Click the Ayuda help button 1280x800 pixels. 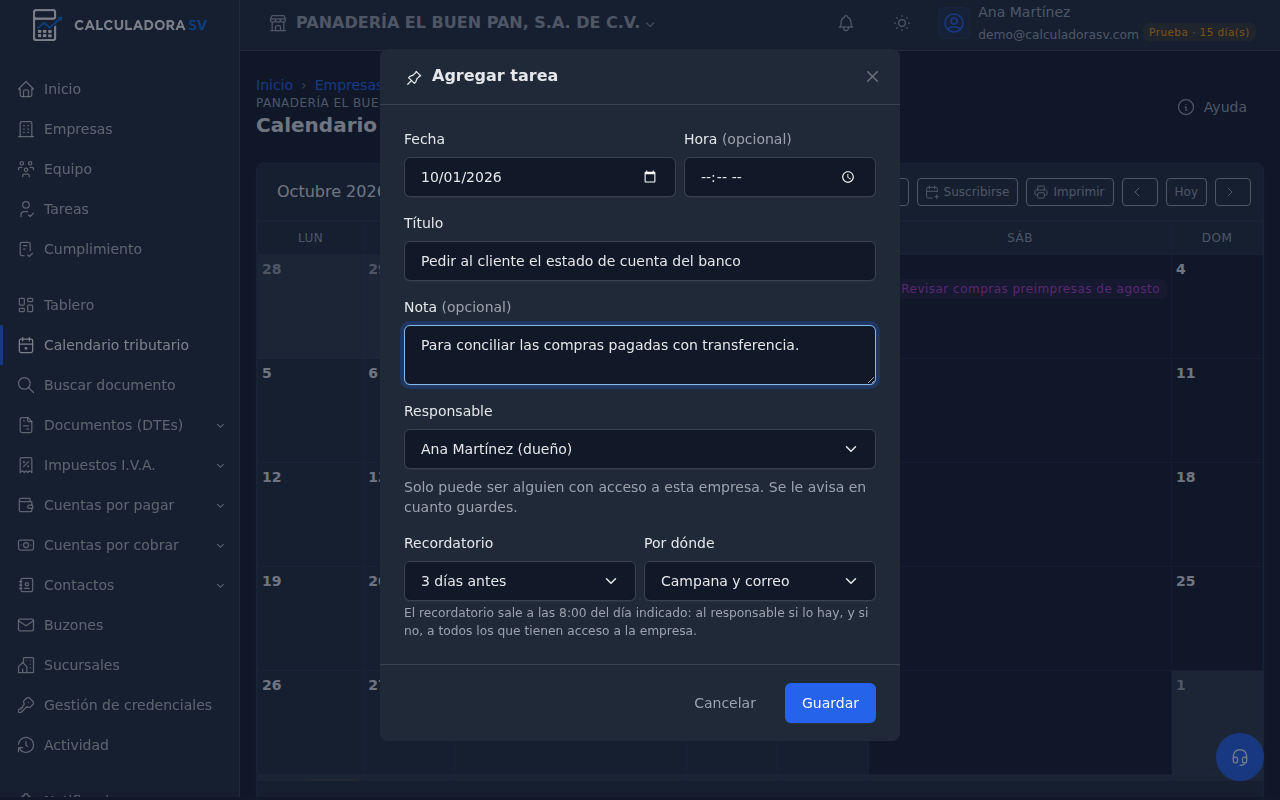1212,107
